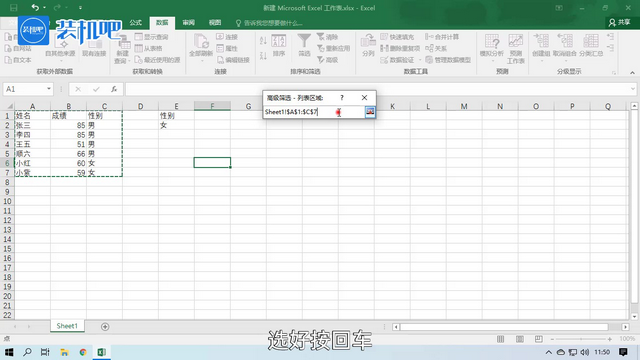Open the 排序 (Sort) dialog button
640x360 pixels.
(x=279, y=46)
